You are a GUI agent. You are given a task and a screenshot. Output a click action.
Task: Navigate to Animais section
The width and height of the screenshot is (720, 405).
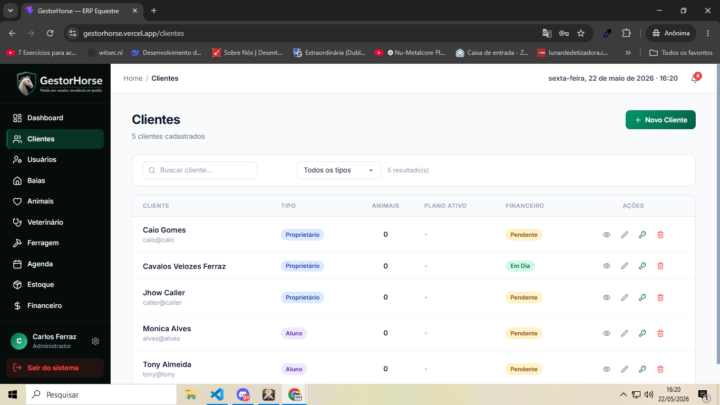click(55, 201)
